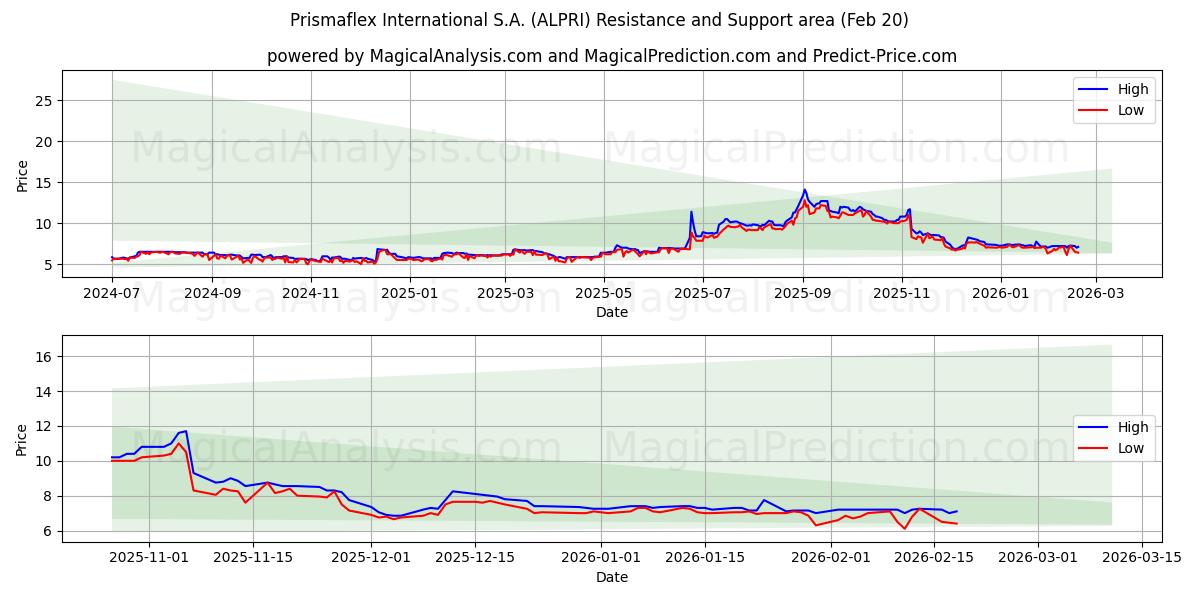The height and width of the screenshot is (600, 1200).
Task: Click the late June 2025 price spike
Action: point(691,212)
